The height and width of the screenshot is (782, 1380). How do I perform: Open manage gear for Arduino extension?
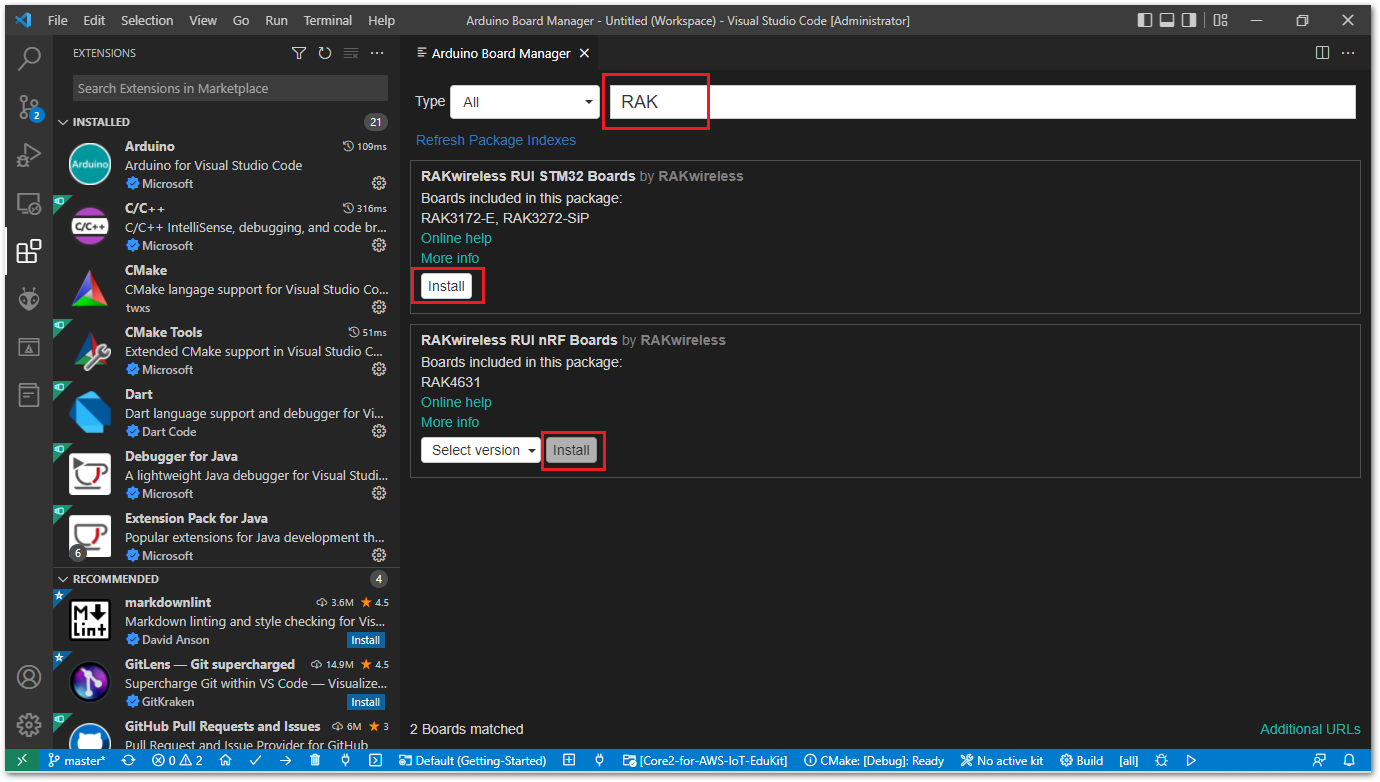(379, 183)
